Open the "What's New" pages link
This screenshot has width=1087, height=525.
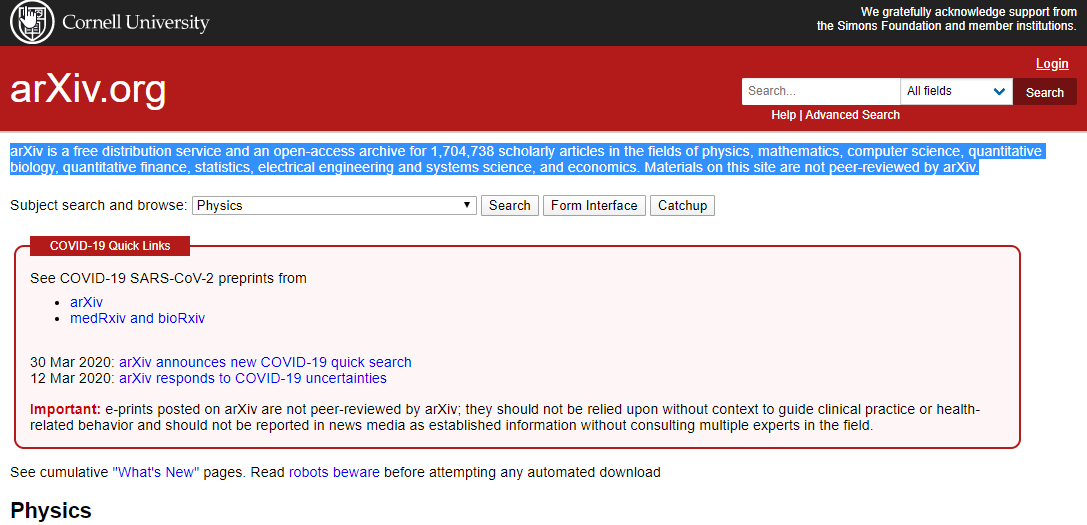tap(155, 473)
